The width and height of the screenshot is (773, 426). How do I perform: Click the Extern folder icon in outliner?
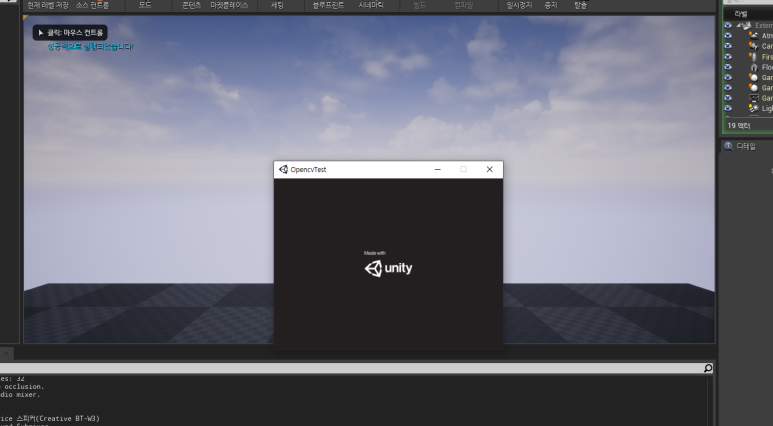pos(746,25)
